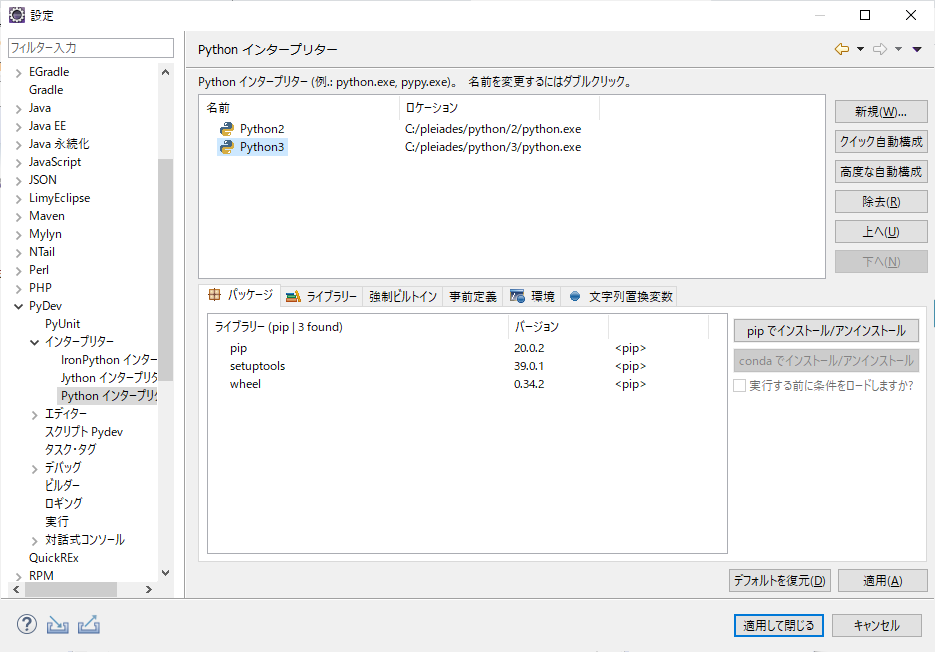This screenshot has width=935, height=652.
Task: Switch to the 事前定義 tab
Action: click(473, 296)
